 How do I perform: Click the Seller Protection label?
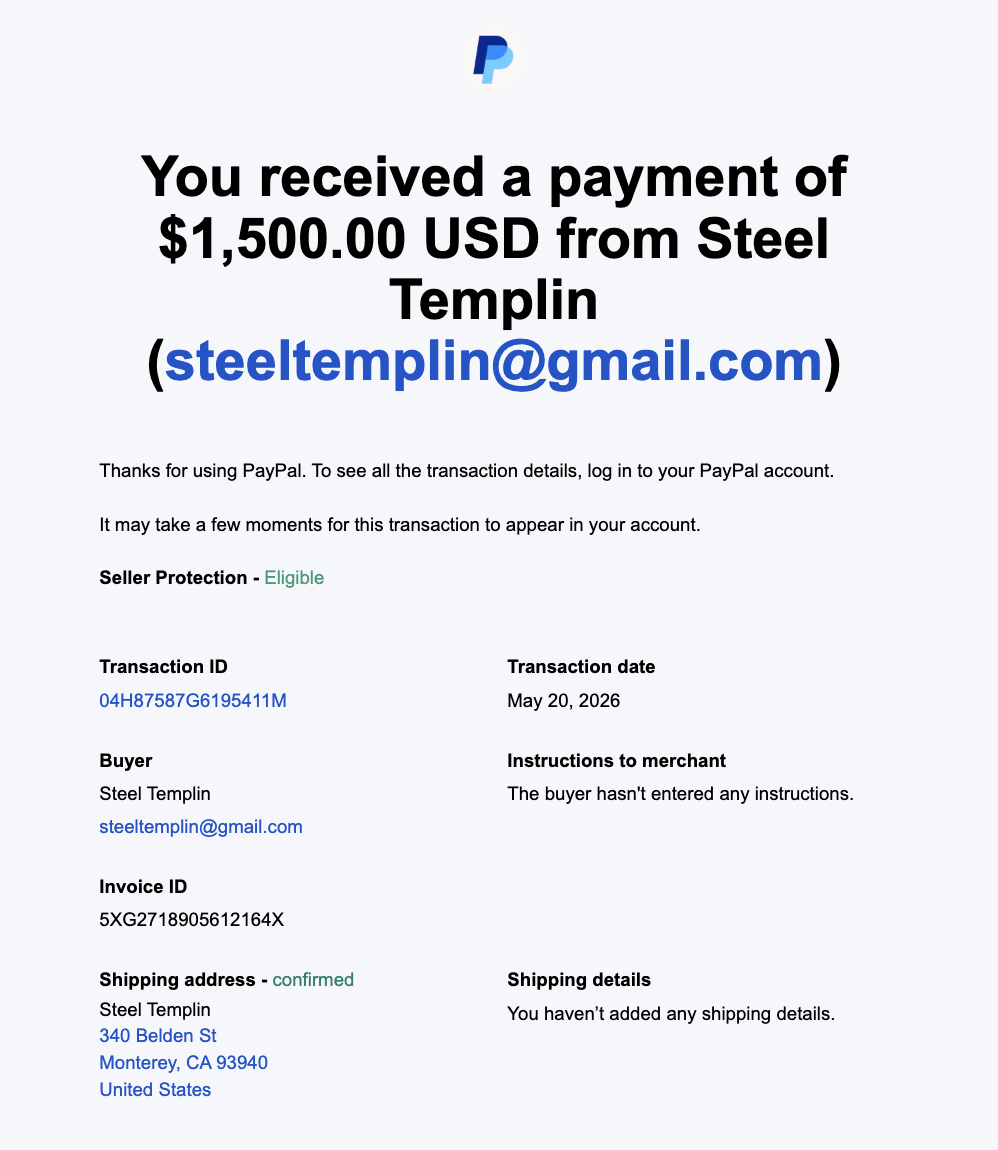[173, 578]
